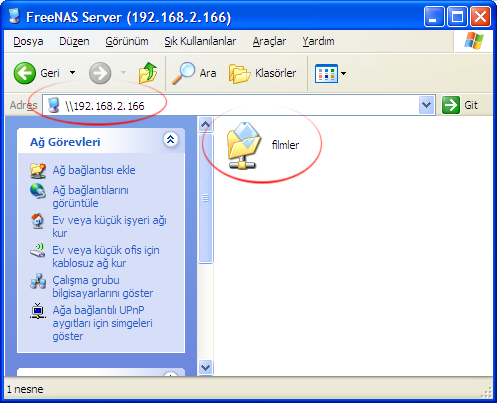Open the Ara search magnifier
The image size is (497, 403).
[194, 73]
